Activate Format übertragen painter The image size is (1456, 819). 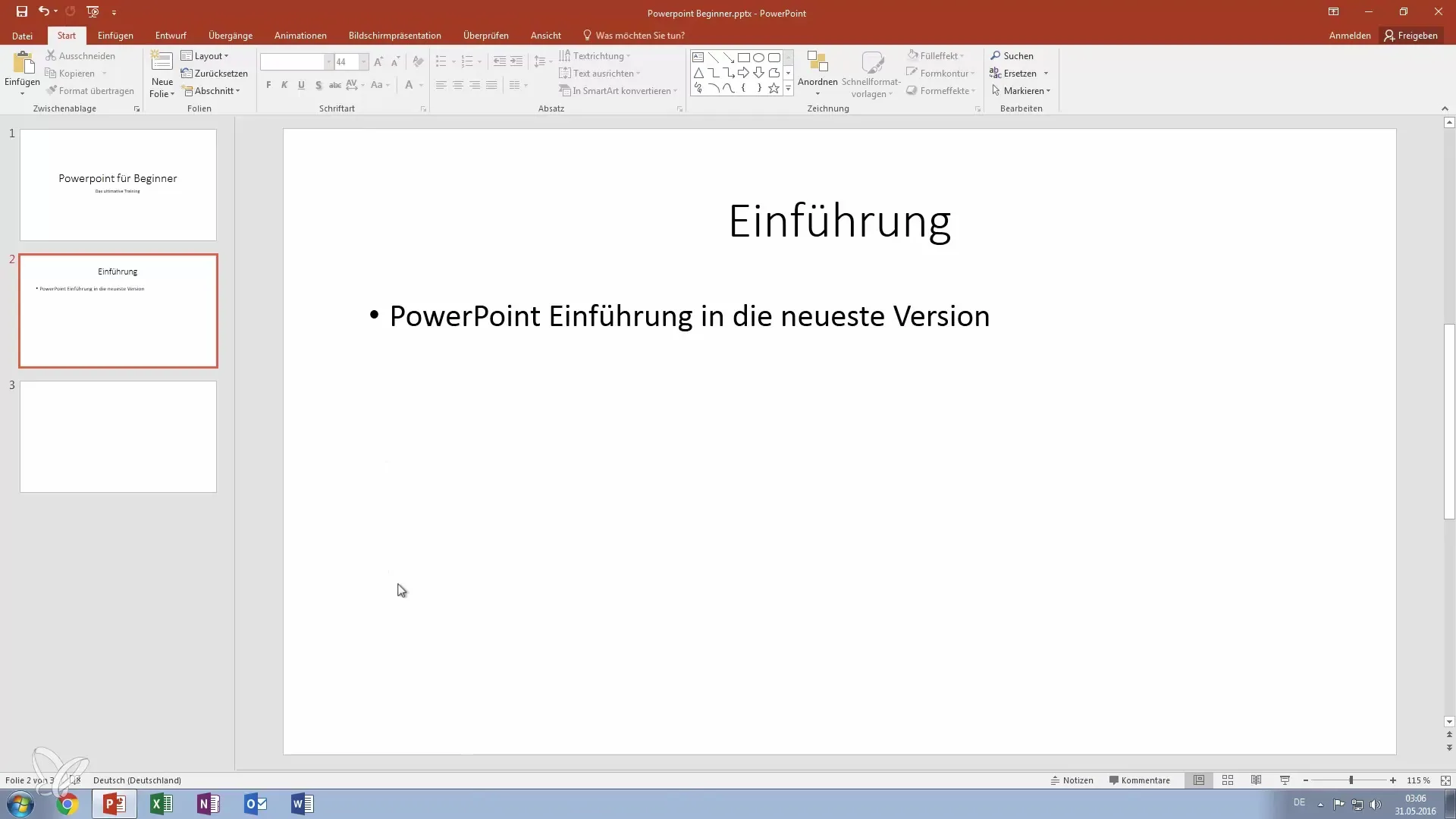(x=89, y=91)
